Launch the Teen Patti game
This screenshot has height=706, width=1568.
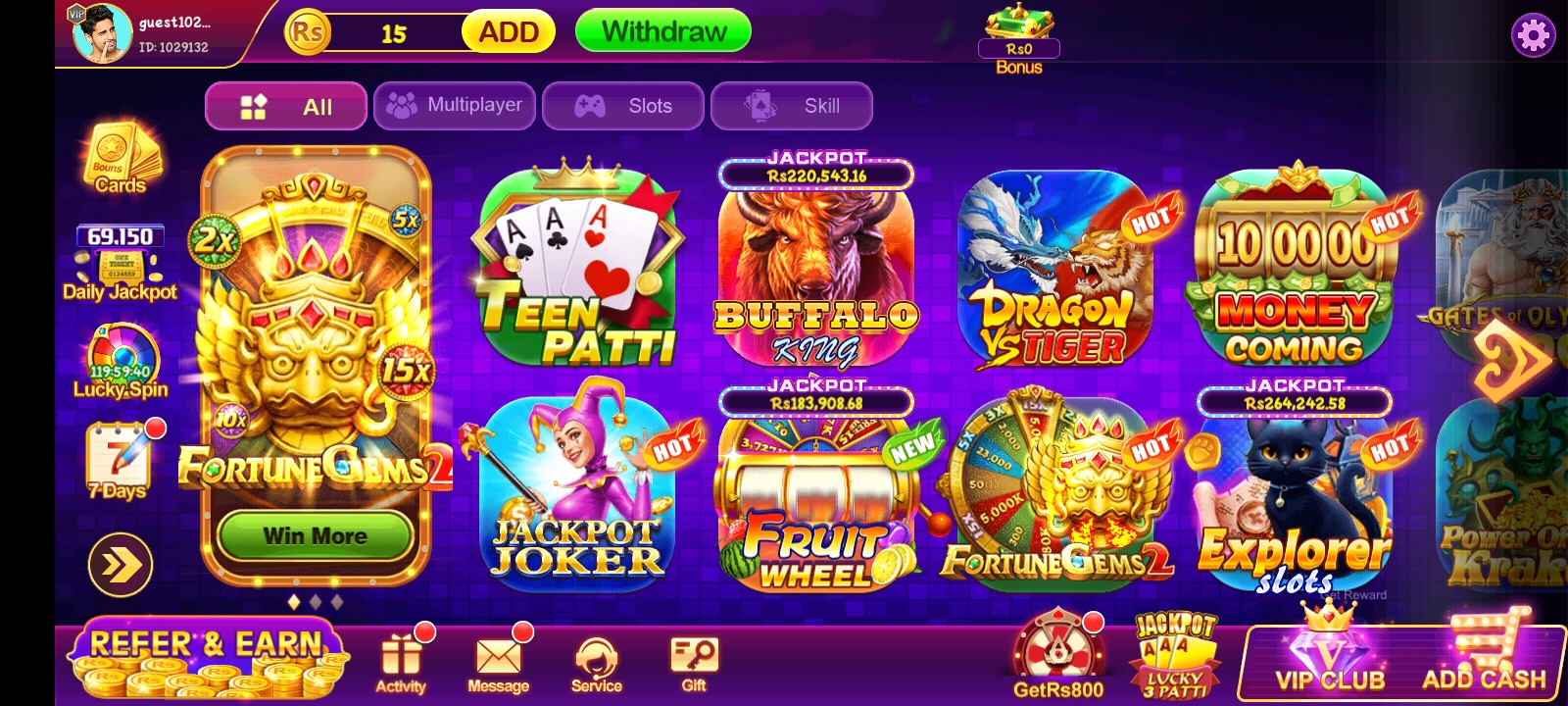pos(576,265)
